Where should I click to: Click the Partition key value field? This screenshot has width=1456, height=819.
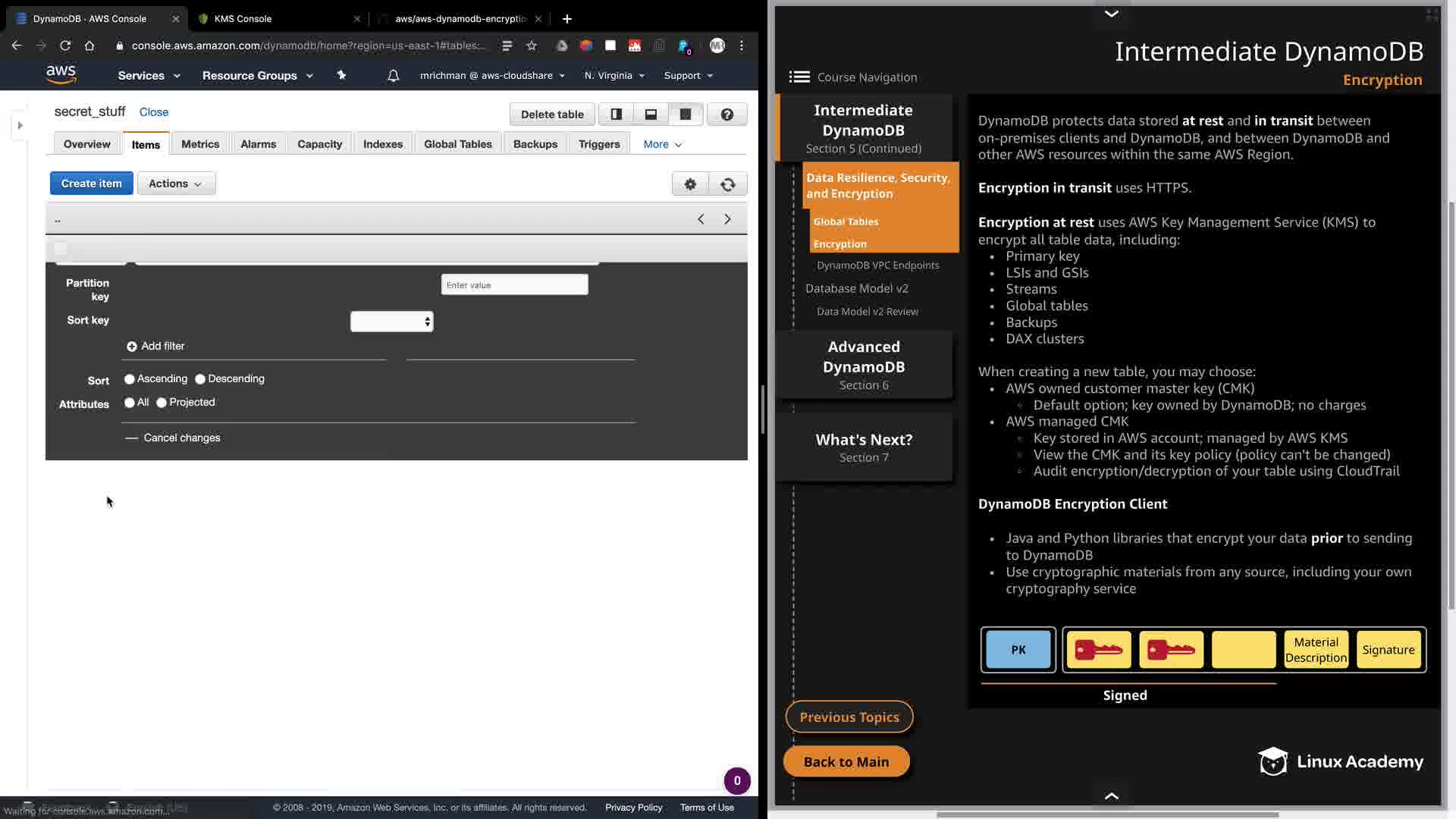click(514, 285)
